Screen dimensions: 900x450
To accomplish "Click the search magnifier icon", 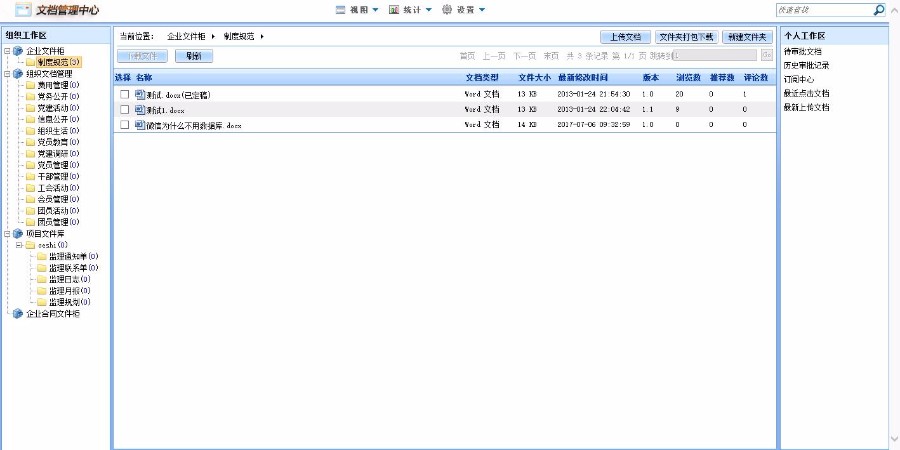I will pos(879,10).
